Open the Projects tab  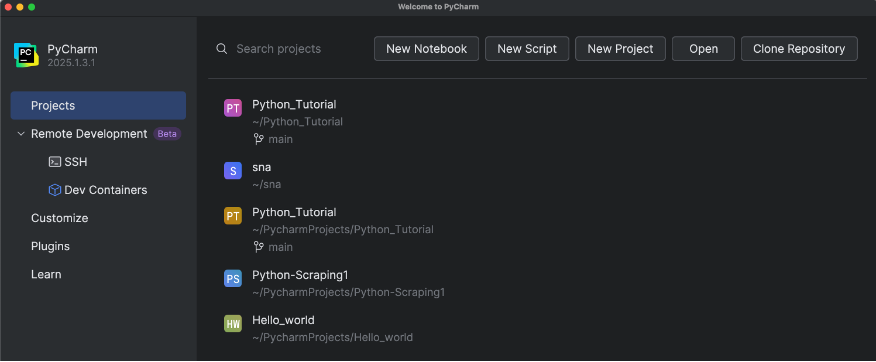pos(98,106)
